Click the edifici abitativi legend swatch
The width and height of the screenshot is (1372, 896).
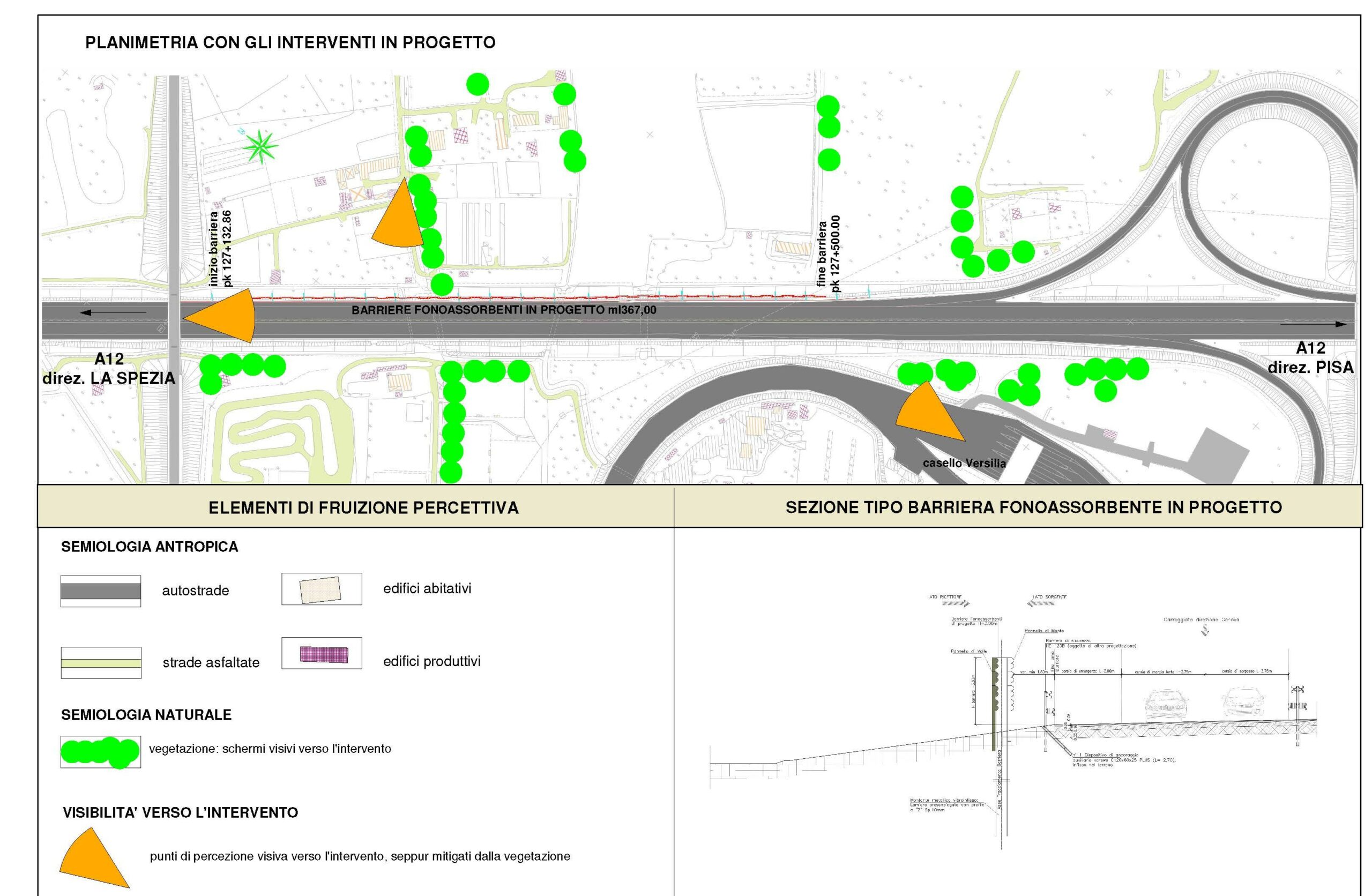point(321,589)
